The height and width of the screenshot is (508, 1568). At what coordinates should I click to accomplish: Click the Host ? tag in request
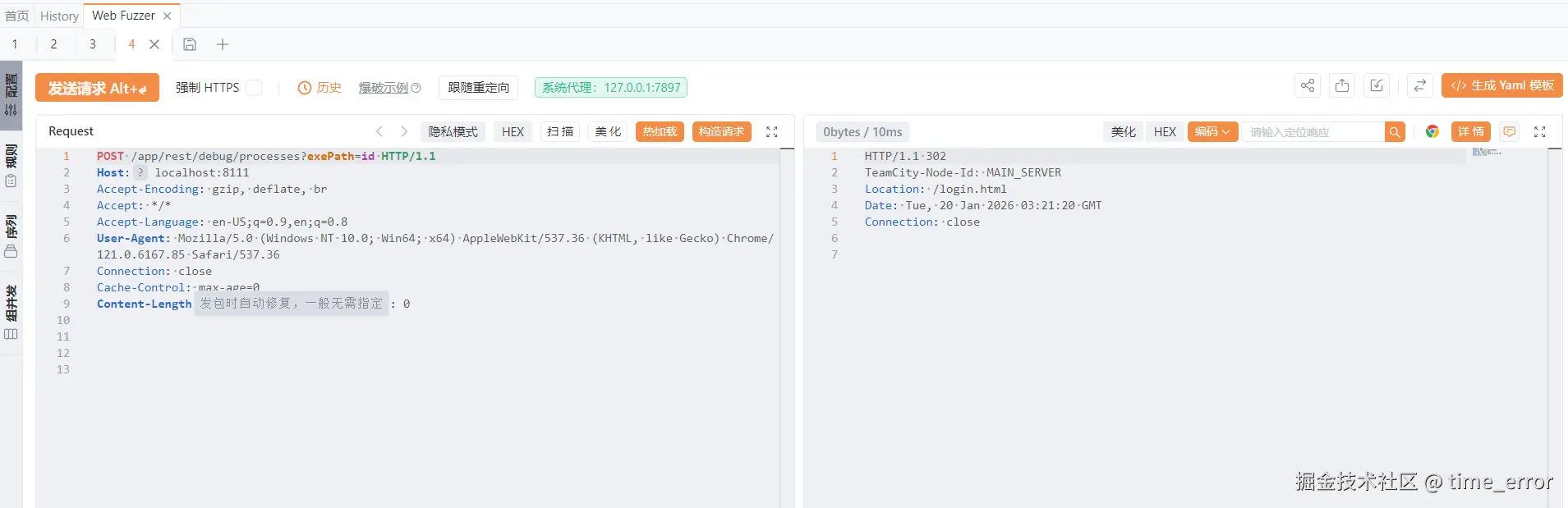click(x=140, y=172)
